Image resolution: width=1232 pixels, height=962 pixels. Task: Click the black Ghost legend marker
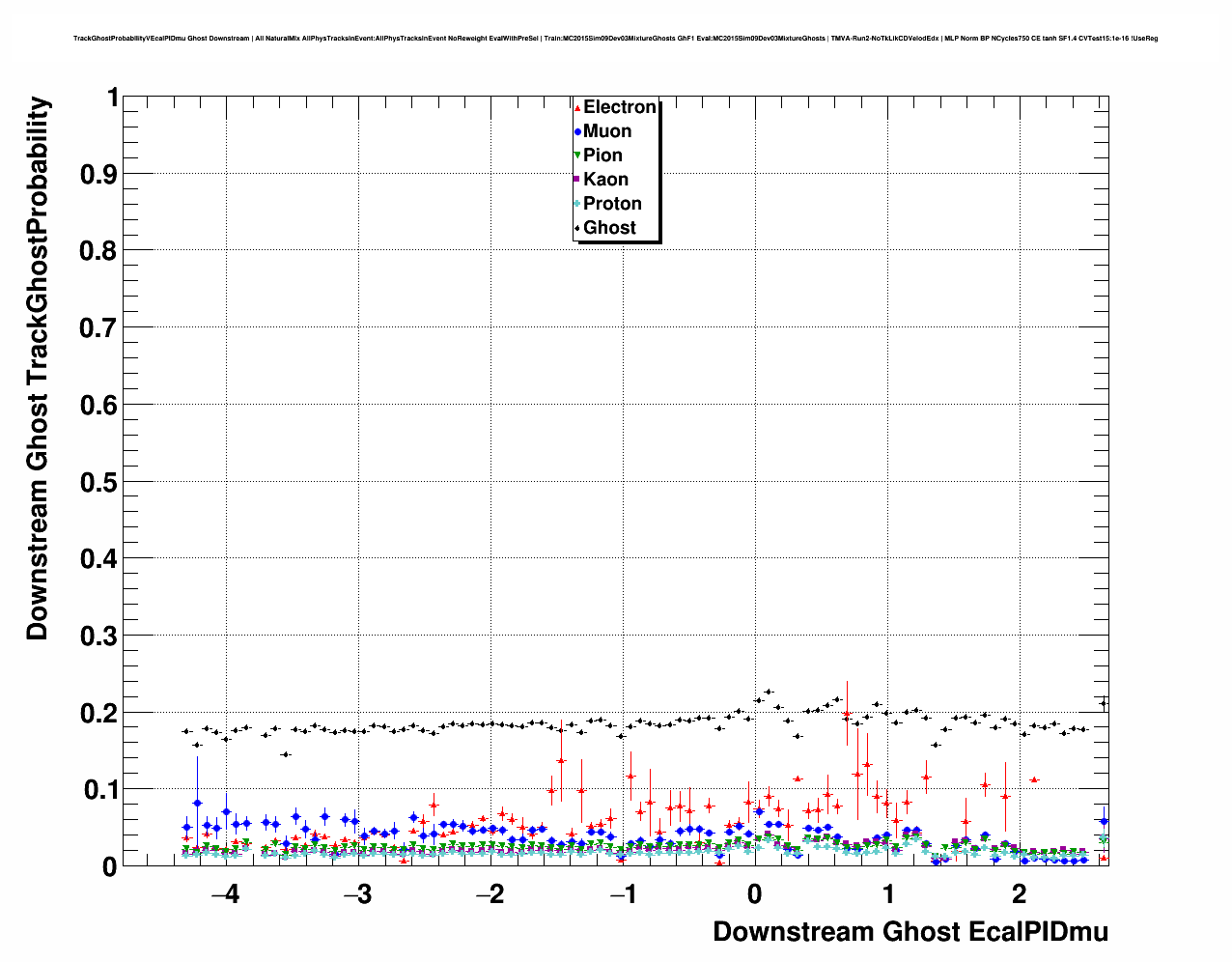pos(577,228)
